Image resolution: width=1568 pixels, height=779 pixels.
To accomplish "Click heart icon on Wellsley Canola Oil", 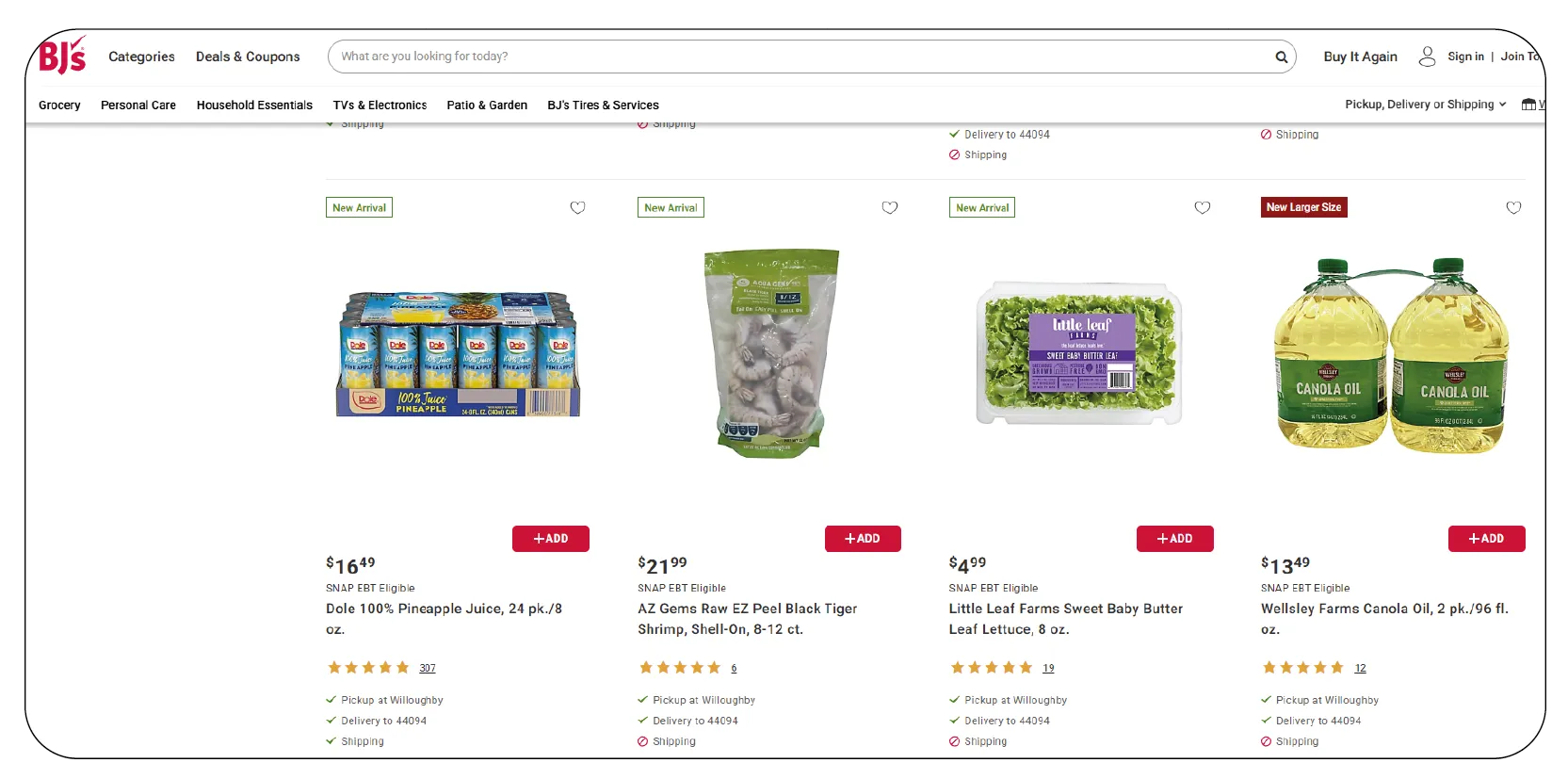I will coord(1513,207).
